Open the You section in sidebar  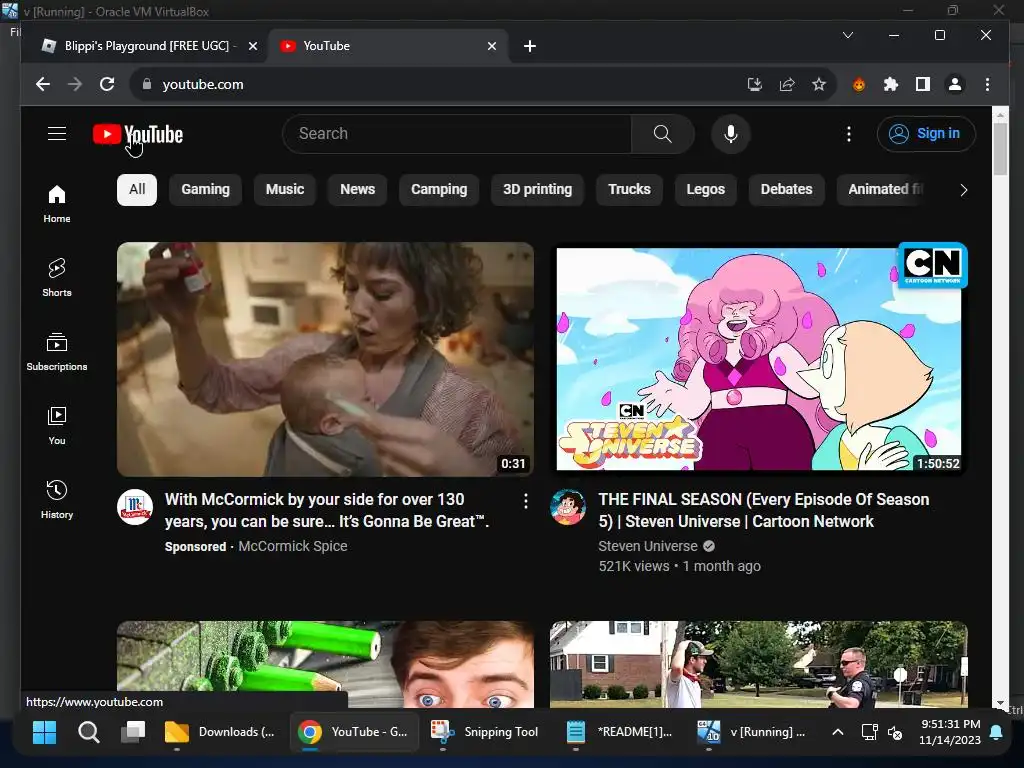point(57,426)
